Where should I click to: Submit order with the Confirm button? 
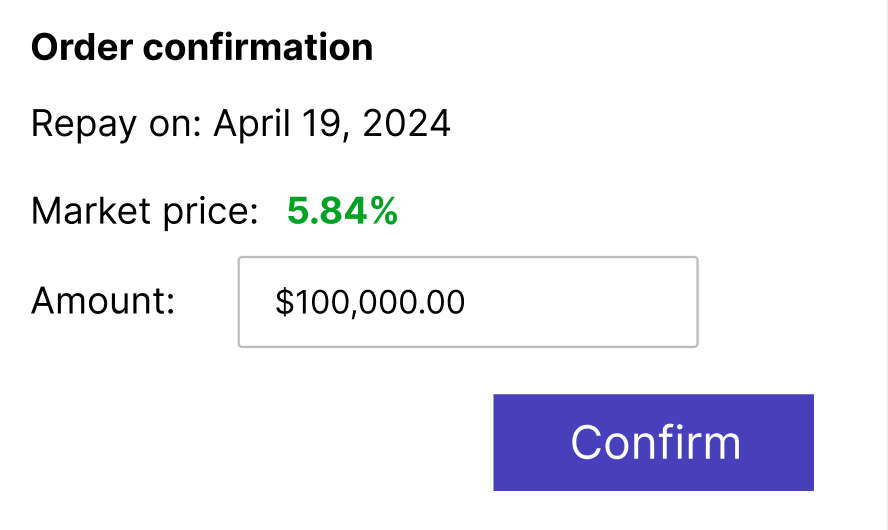pyautogui.click(x=653, y=442)
